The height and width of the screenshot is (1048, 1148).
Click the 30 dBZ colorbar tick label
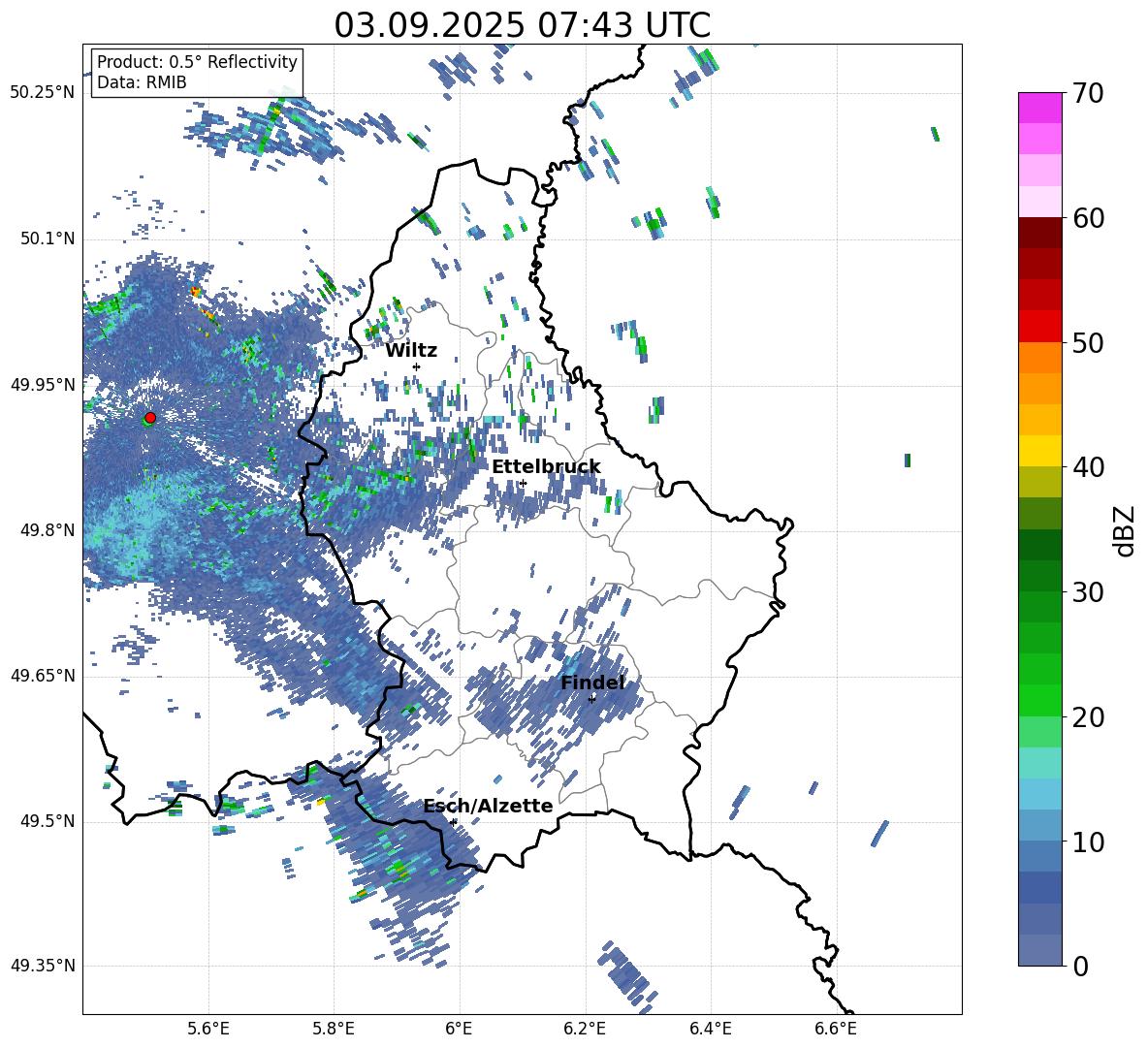tap(1087, 591)
